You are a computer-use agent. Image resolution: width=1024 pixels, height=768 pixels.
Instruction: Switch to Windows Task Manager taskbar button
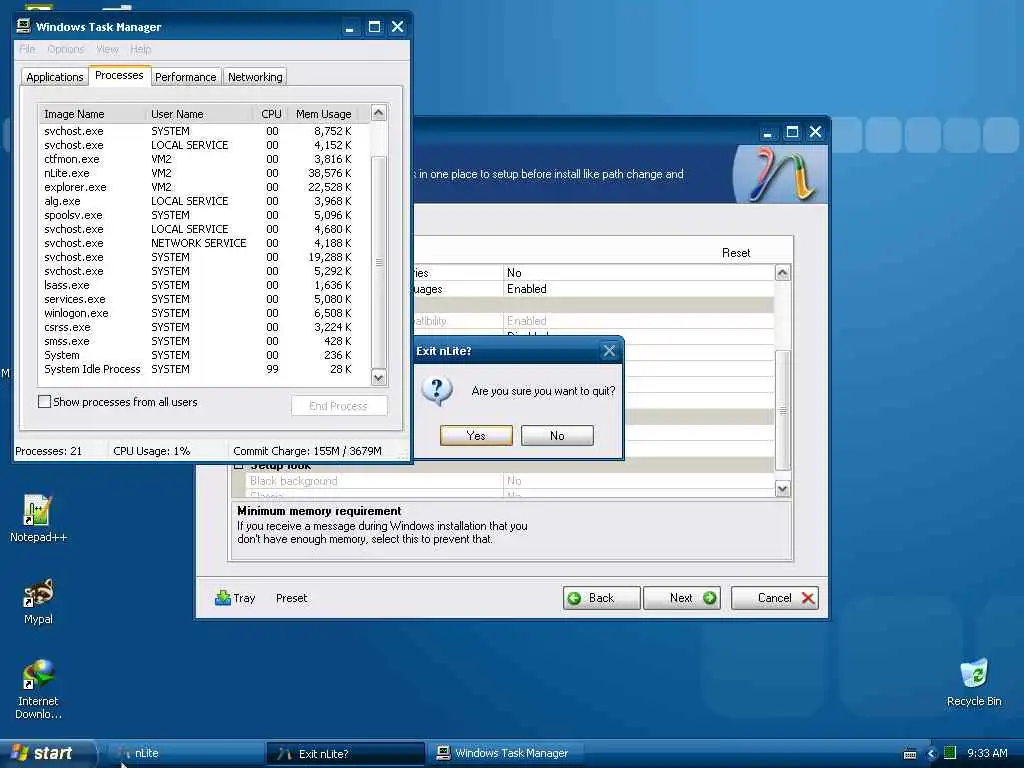[506, 754]
